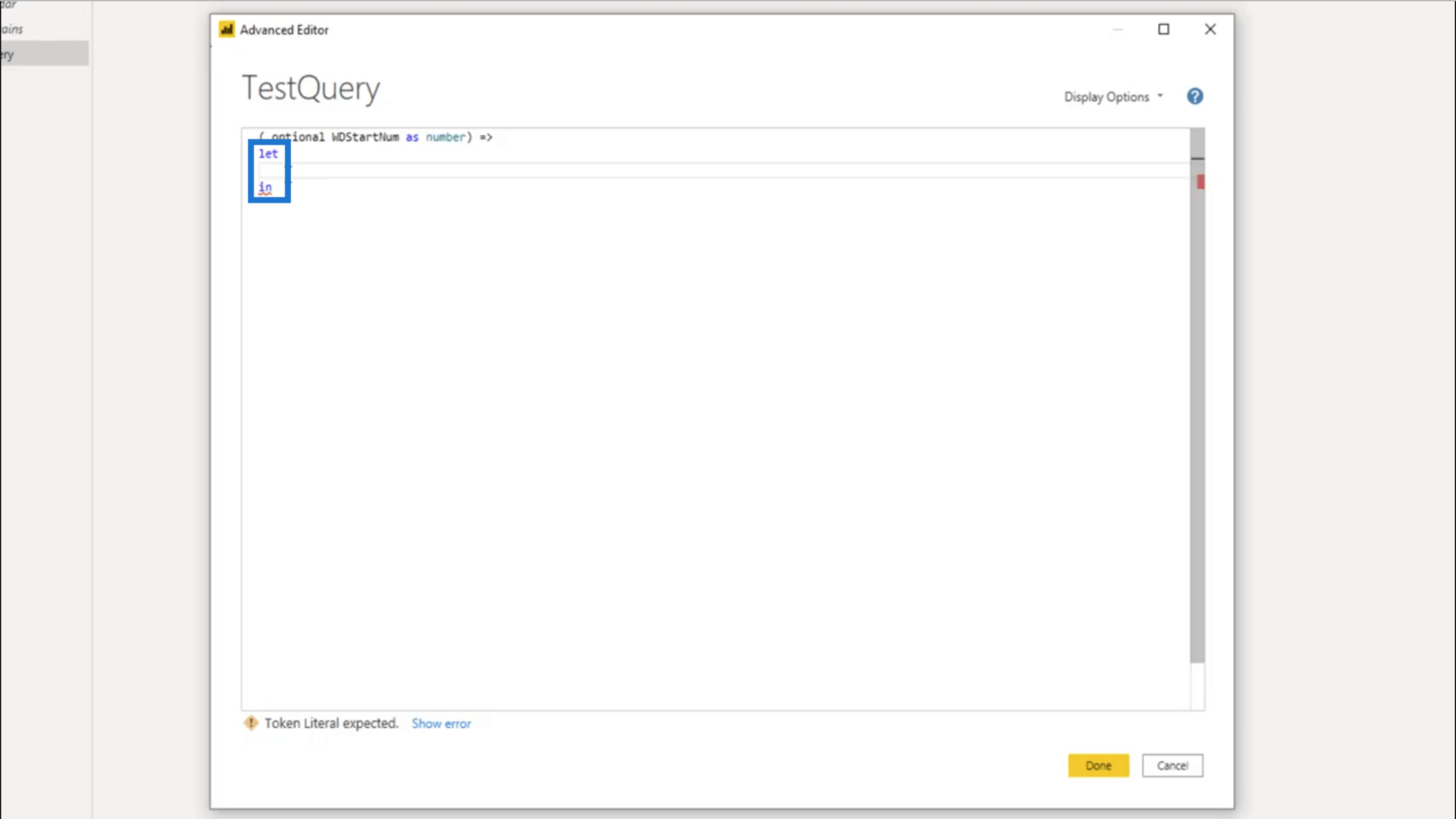The image size is (1456, 819).
Task: Click 'Token Literal expected.' error message
Action: (331, 723)
